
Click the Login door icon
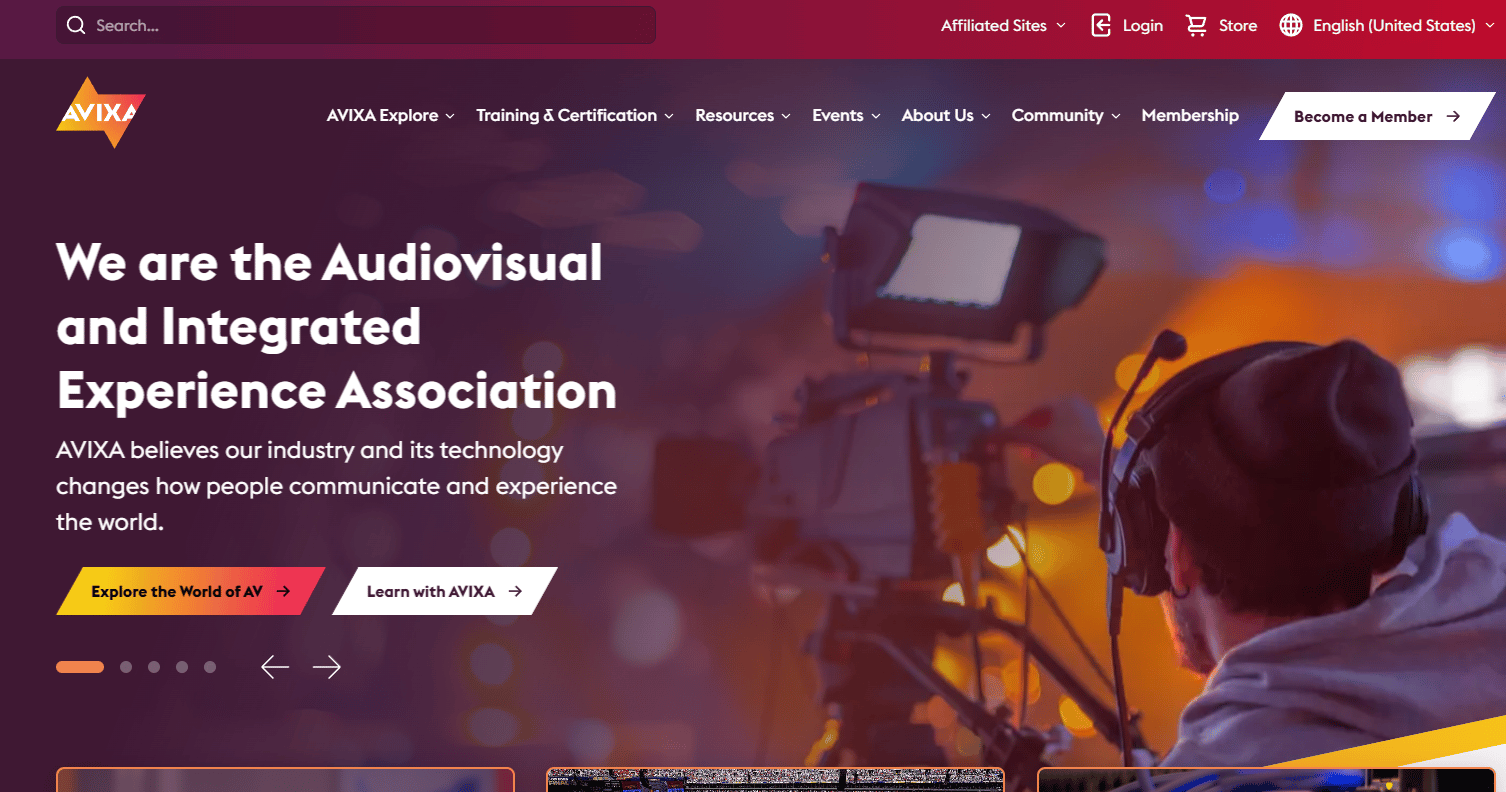(1101, 25)
